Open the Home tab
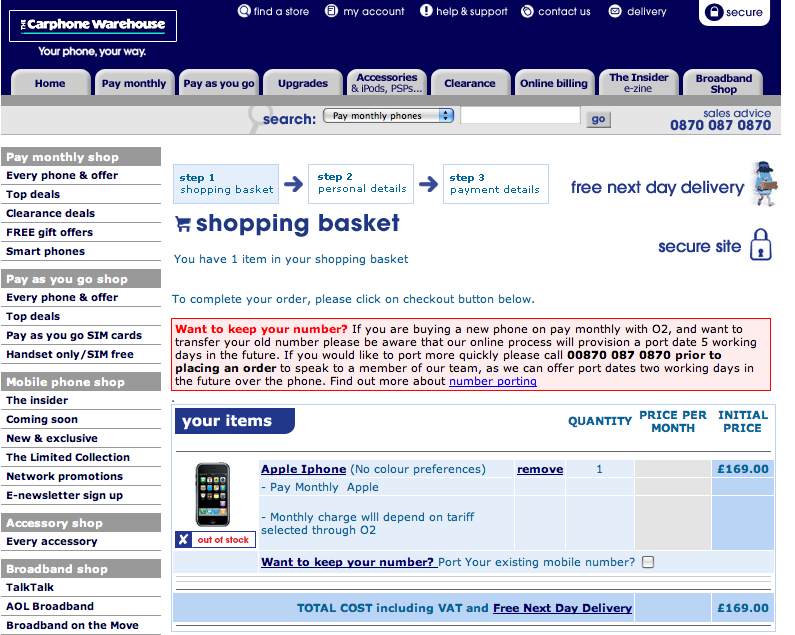 tap(50, 83)
